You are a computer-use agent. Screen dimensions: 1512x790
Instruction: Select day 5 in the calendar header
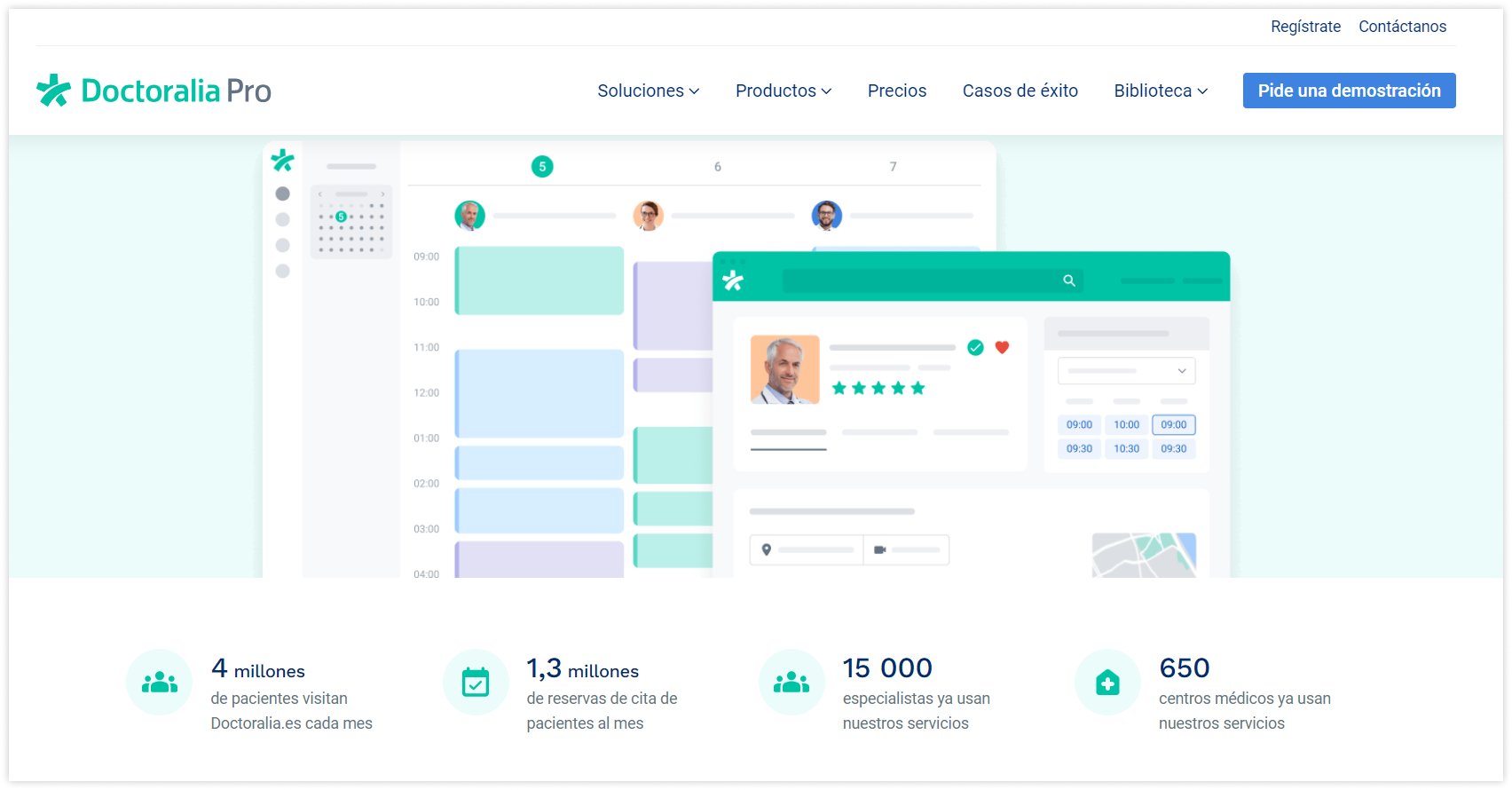click(x=542, y=166)
